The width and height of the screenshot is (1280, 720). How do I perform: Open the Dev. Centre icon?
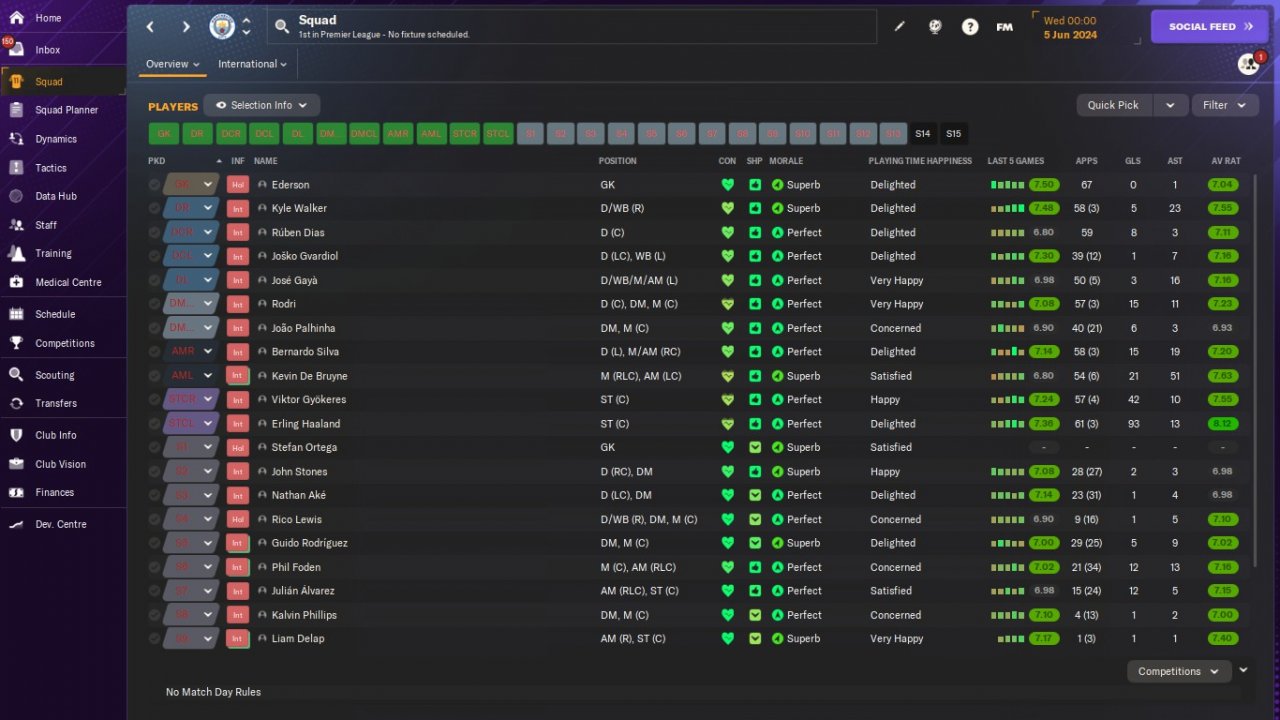pyautogui.click(x=16, y=524)
